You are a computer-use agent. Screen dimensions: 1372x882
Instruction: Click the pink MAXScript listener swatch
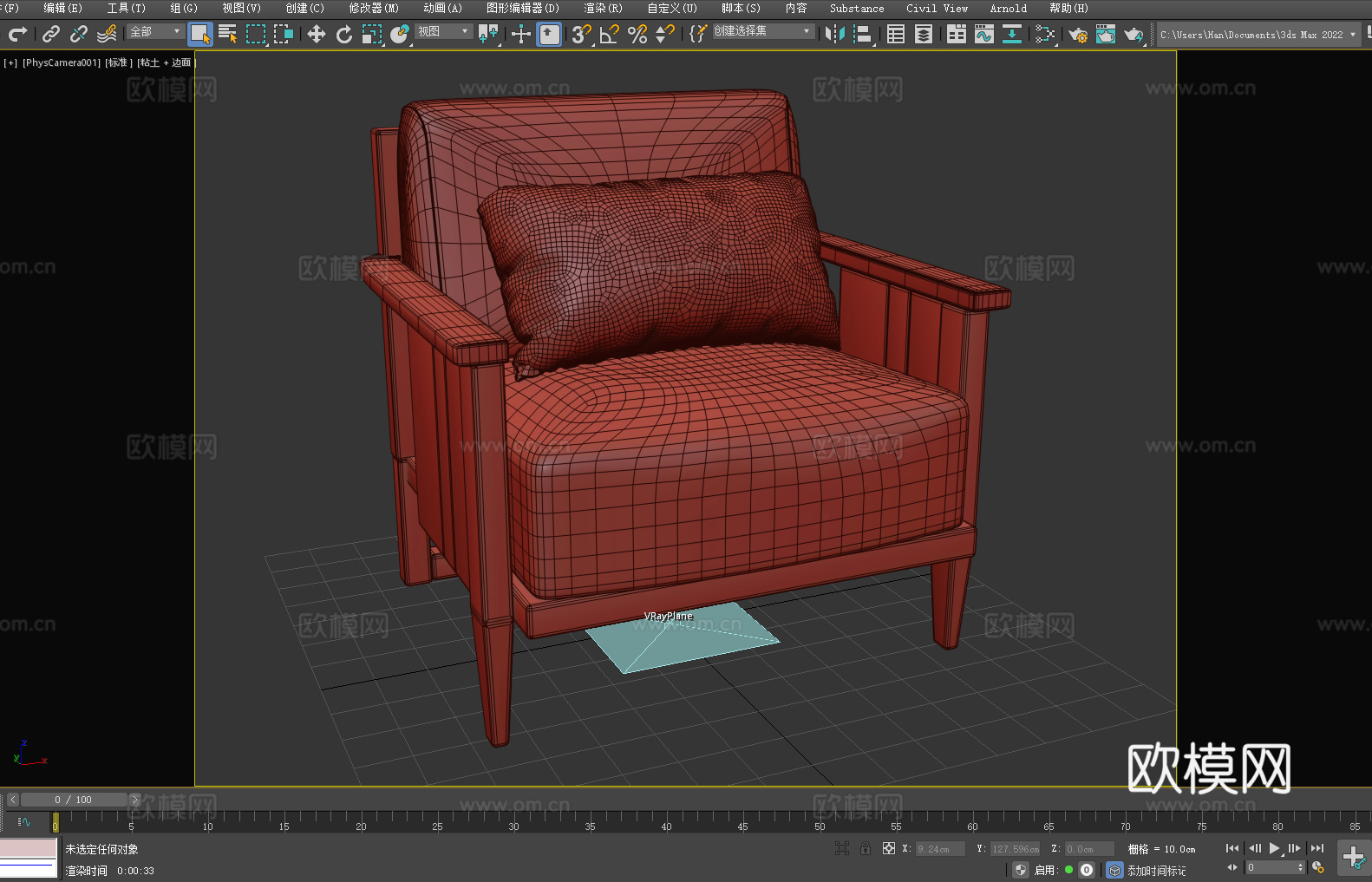click(29, 848)
